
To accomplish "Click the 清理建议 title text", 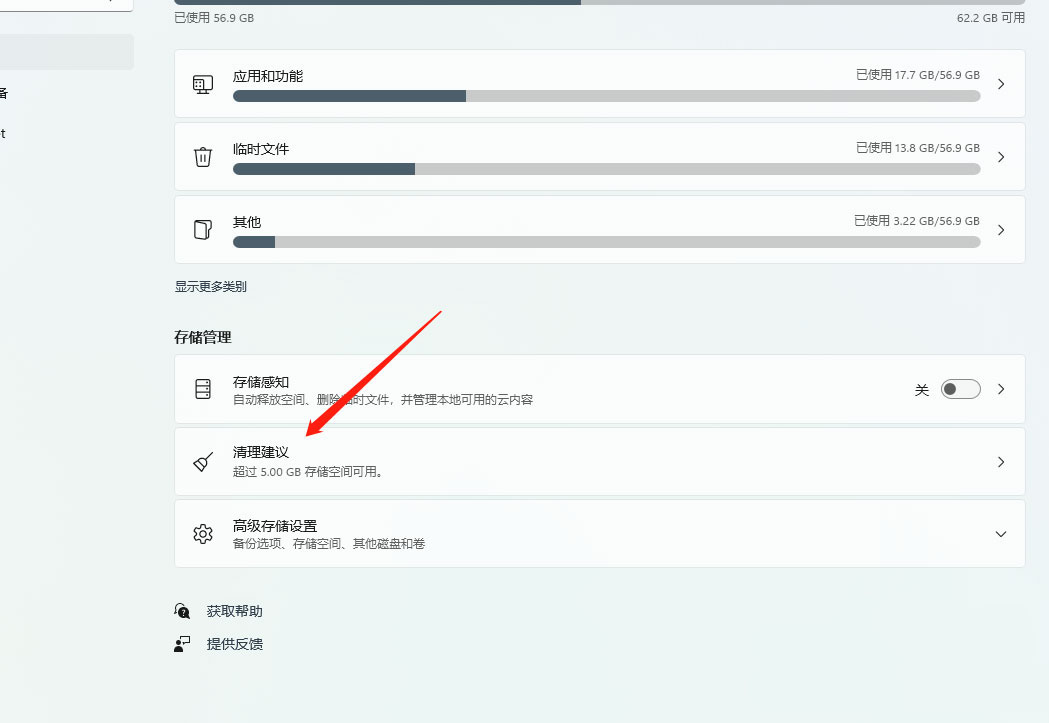I will click(x=261, y=453).
